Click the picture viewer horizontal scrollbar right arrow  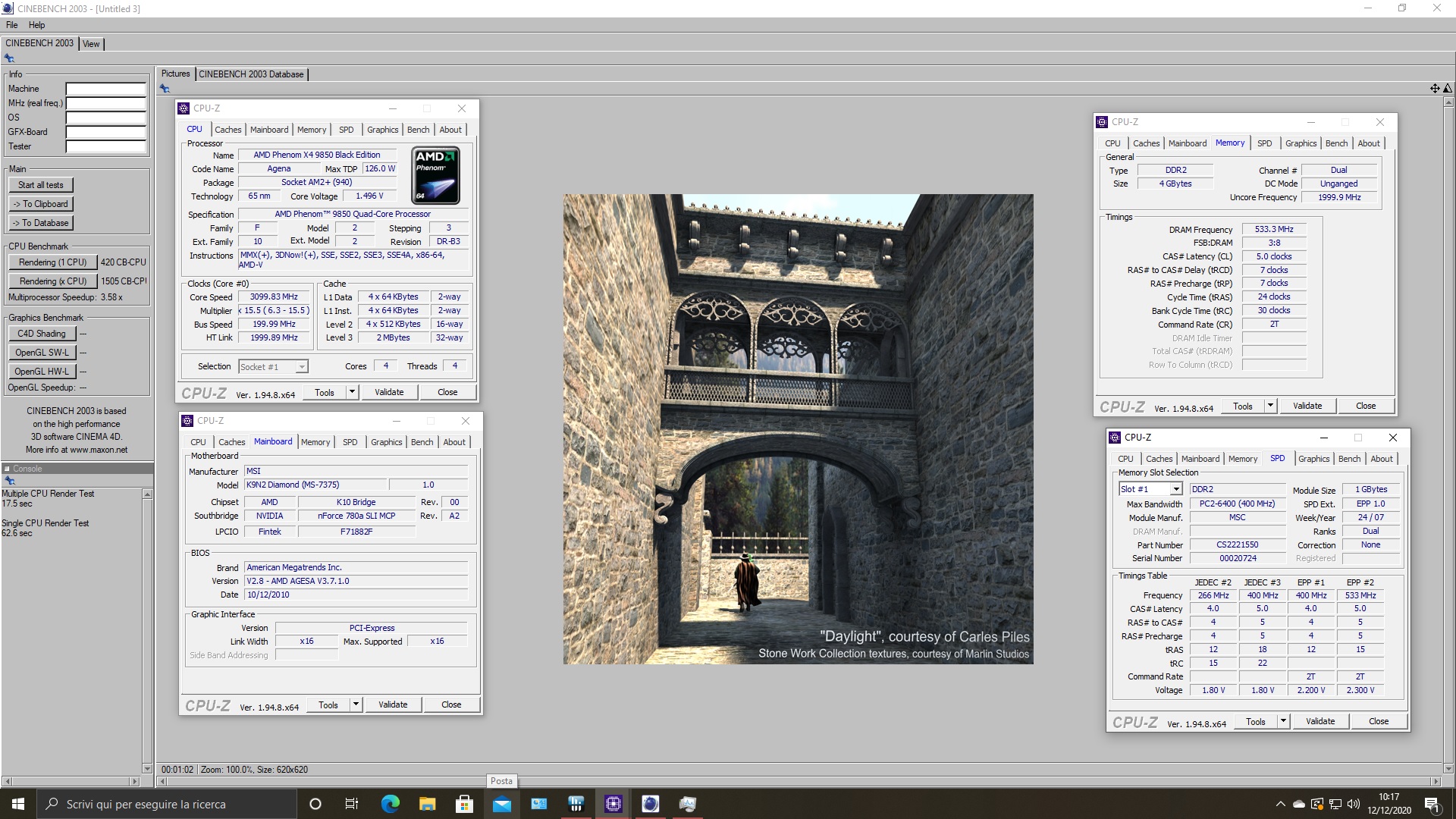pos(1435,781)
